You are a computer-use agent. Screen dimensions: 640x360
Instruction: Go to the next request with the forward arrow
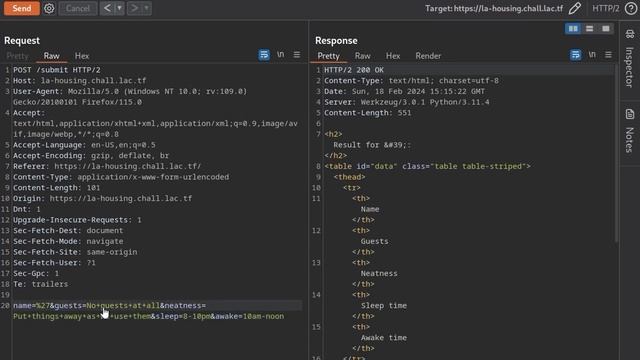point(134,8)
